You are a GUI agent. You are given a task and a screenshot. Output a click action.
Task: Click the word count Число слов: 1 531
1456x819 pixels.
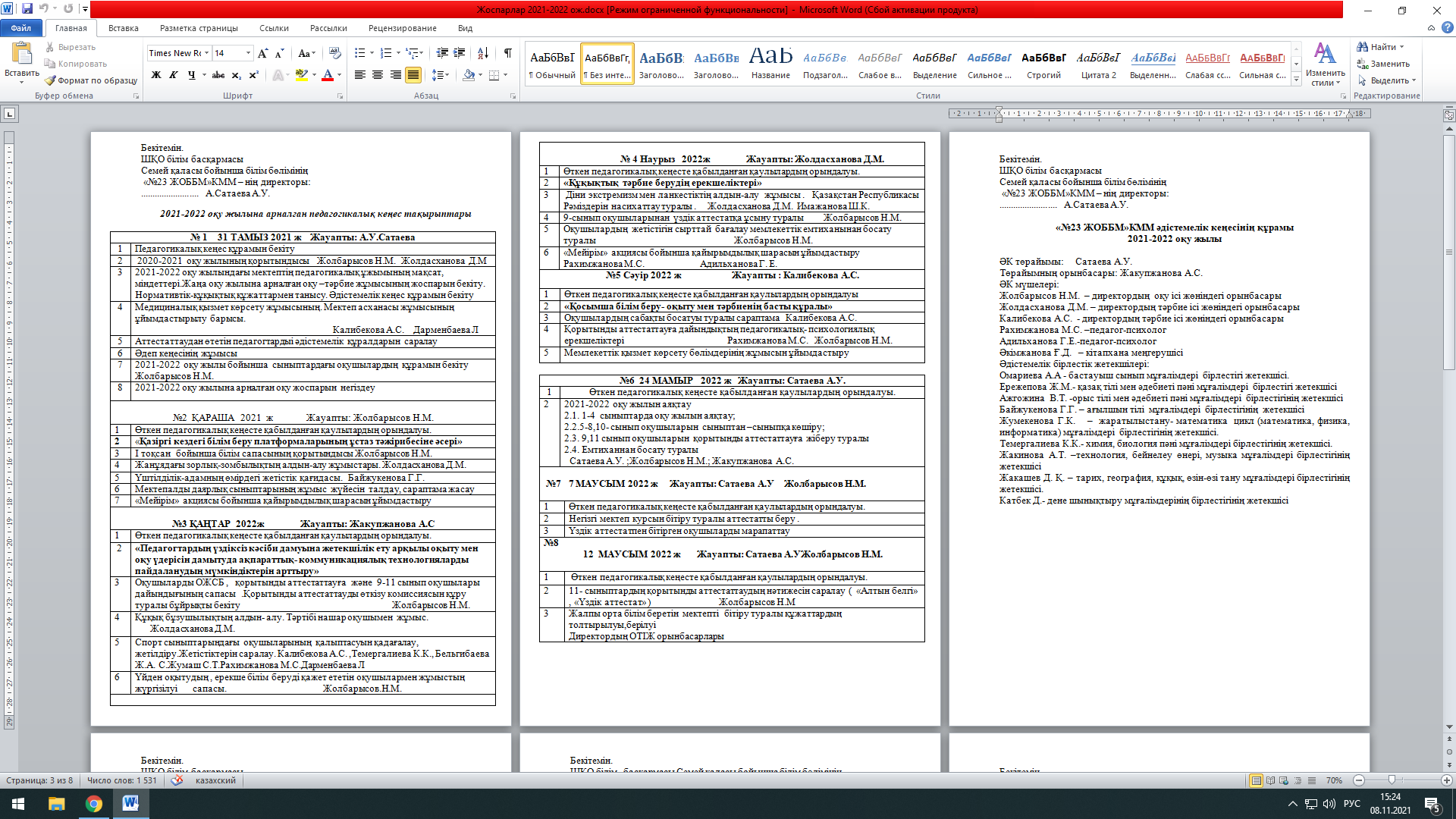122,780
